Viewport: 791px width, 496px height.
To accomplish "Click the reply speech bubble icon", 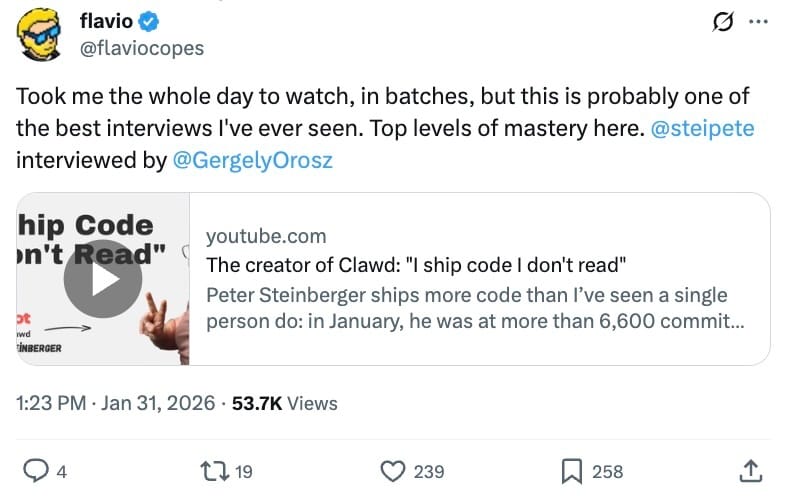I will point(37,470).
